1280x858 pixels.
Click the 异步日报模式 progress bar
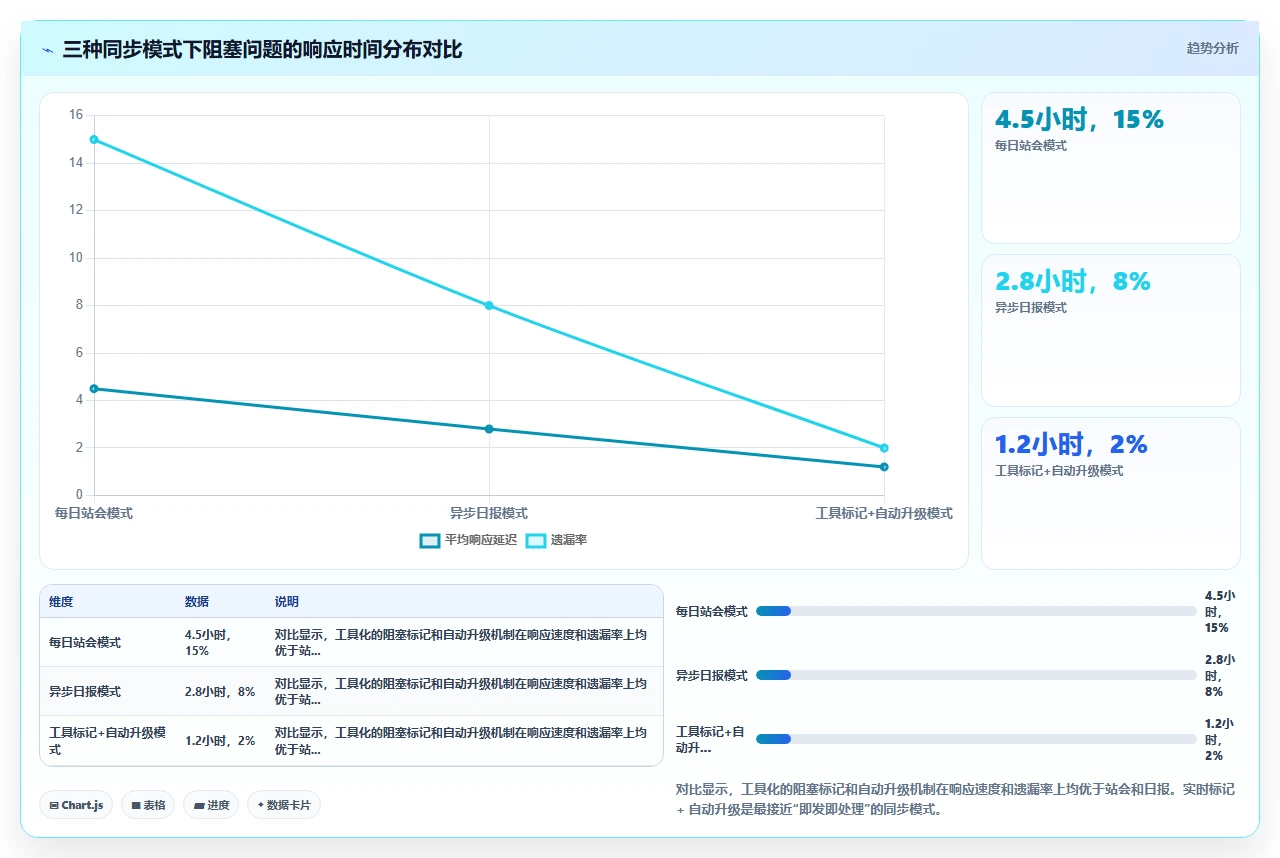click(x=976, y=675)
